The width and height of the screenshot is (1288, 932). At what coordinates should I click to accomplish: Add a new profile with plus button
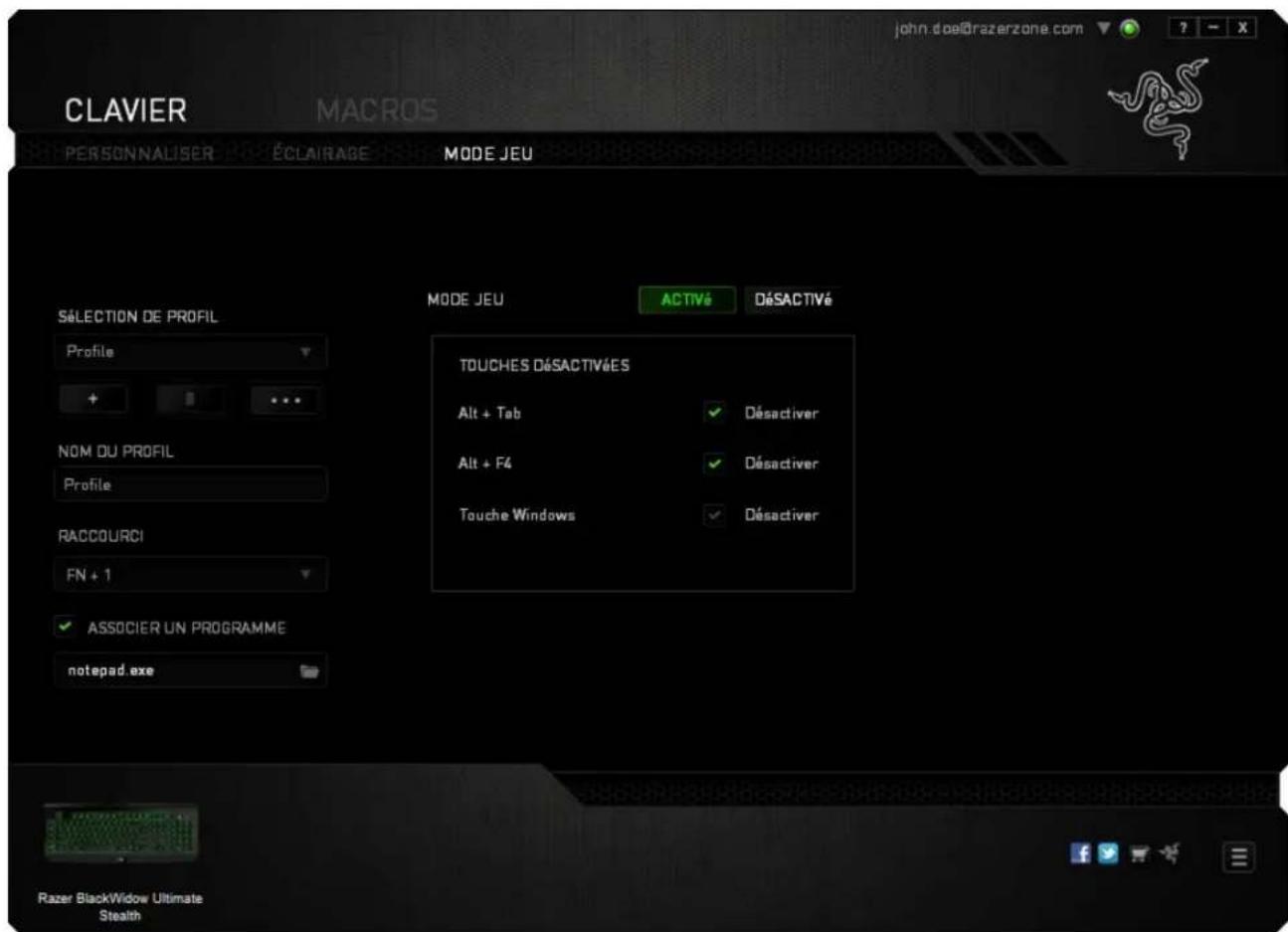pyautogui.click(x=93, y=399)
